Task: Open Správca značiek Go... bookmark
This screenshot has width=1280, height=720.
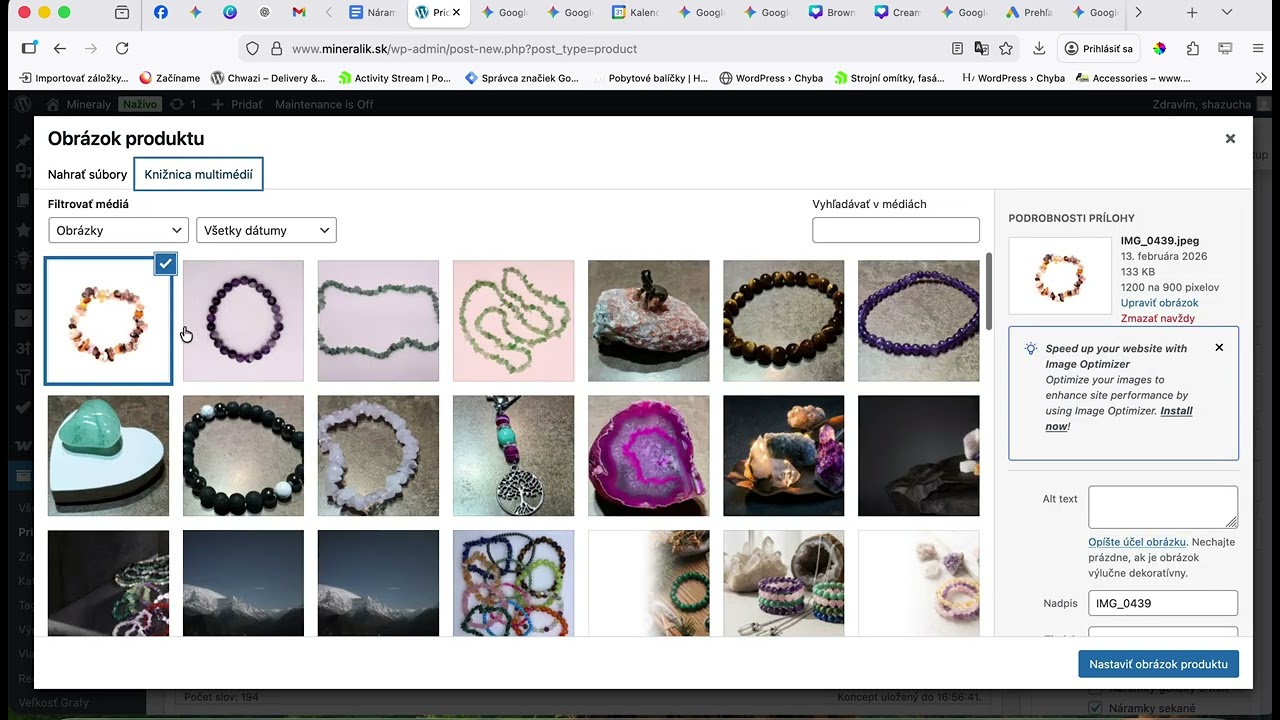Action: point(522,78)
